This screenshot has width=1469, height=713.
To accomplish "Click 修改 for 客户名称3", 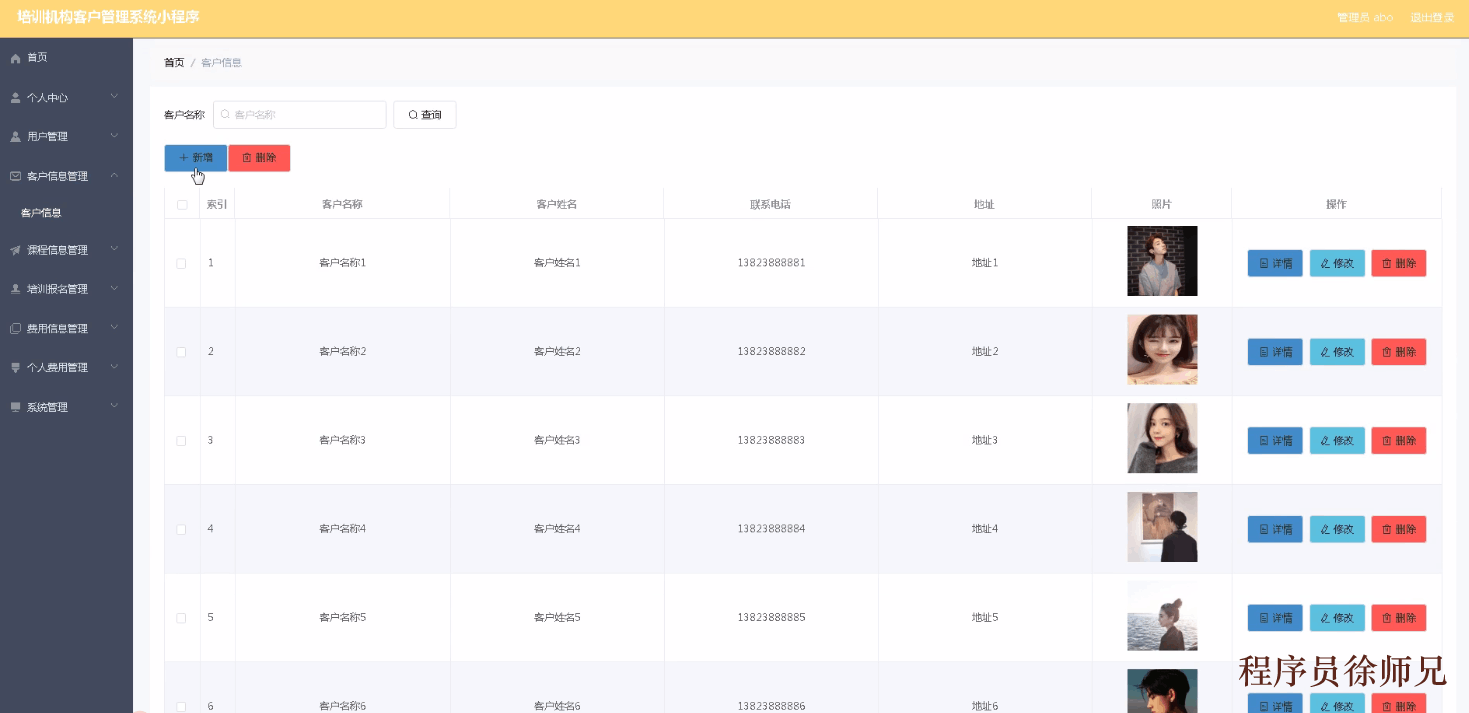I will tap(1337, 441).
